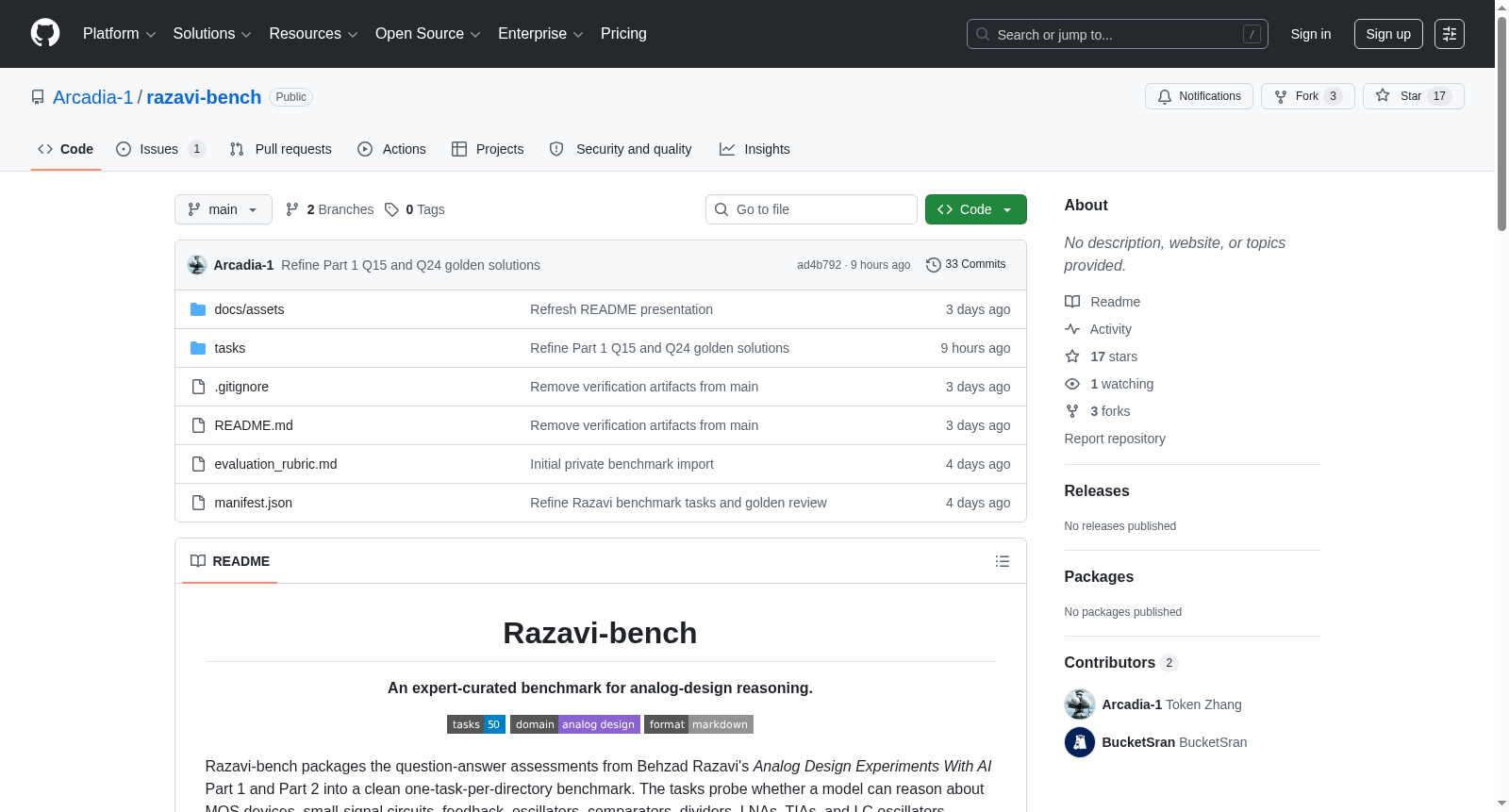Expand the Open Source menu

click(x=428, y=34)
